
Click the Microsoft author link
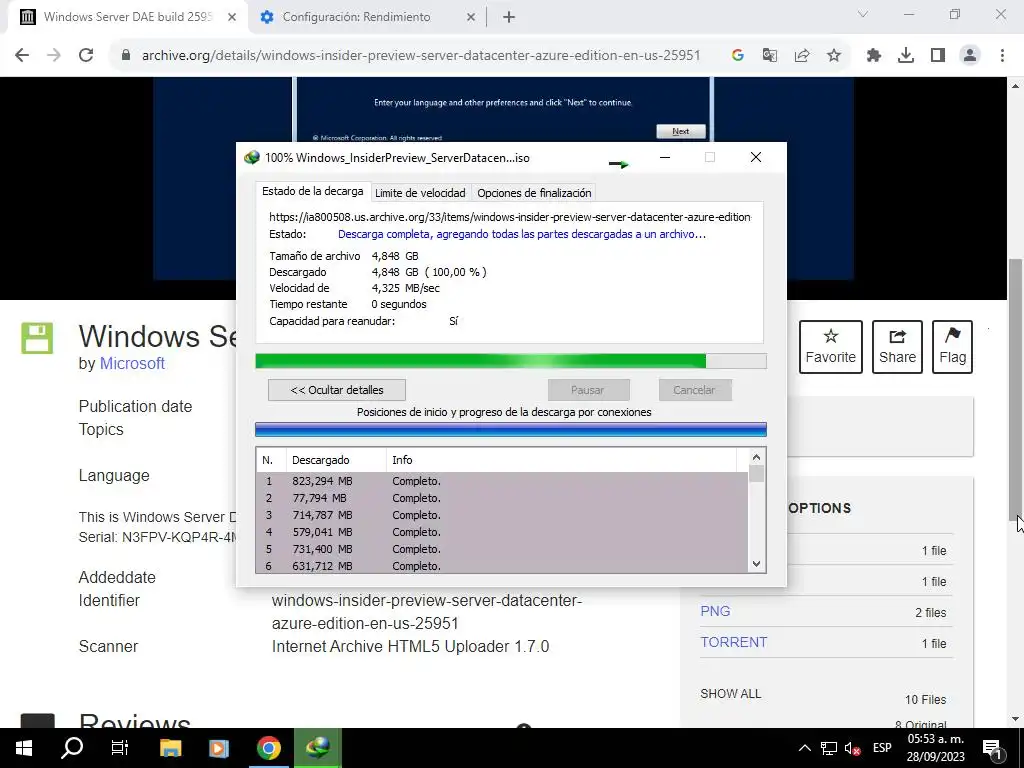pyautogui.click(x=132, y=364)
